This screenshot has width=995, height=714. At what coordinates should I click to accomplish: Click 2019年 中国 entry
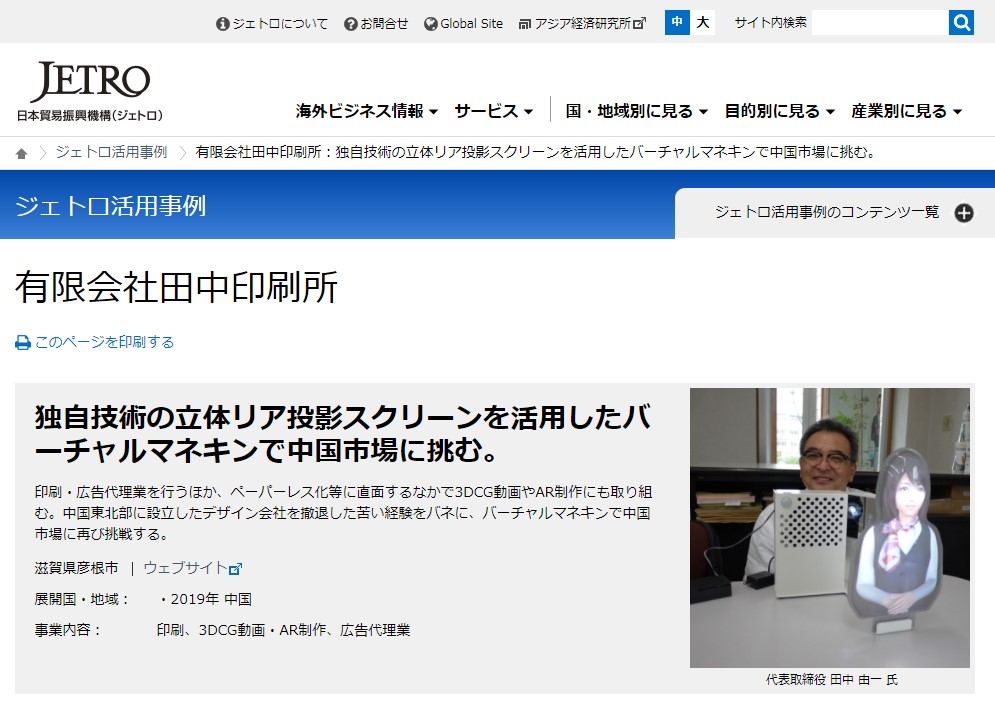(x=211, y=599)
